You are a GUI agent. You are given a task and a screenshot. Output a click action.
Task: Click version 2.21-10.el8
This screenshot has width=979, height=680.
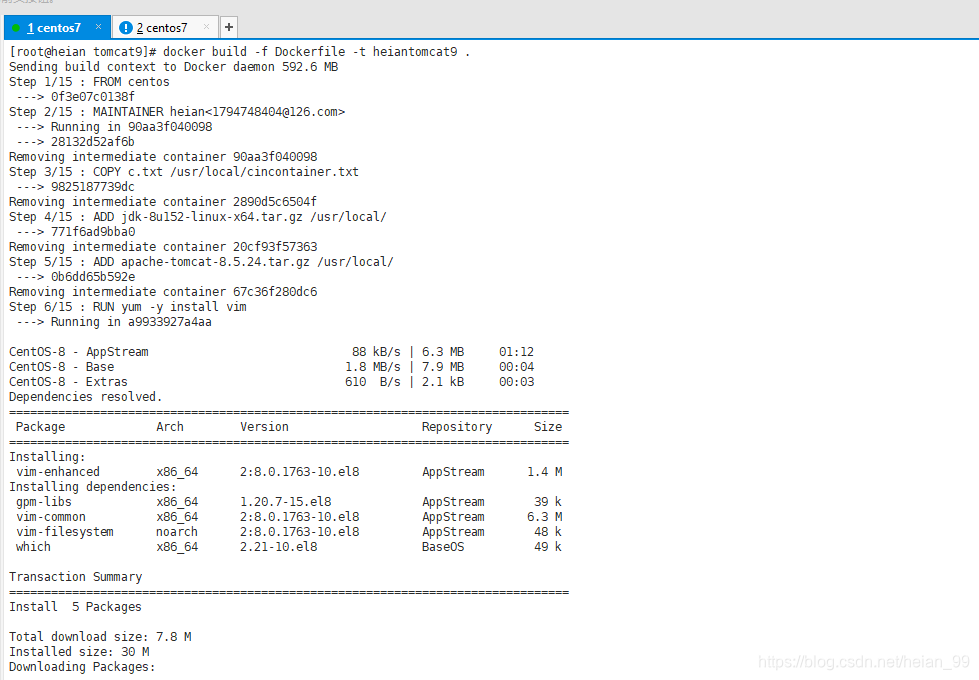(278, 546)
